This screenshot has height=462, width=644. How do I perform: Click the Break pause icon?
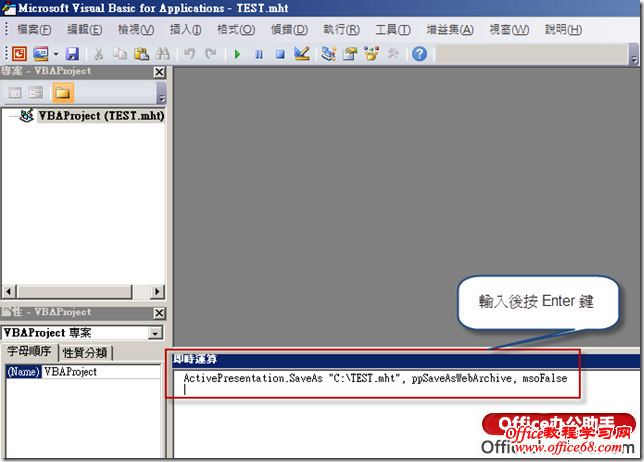[x=259, y=54]
